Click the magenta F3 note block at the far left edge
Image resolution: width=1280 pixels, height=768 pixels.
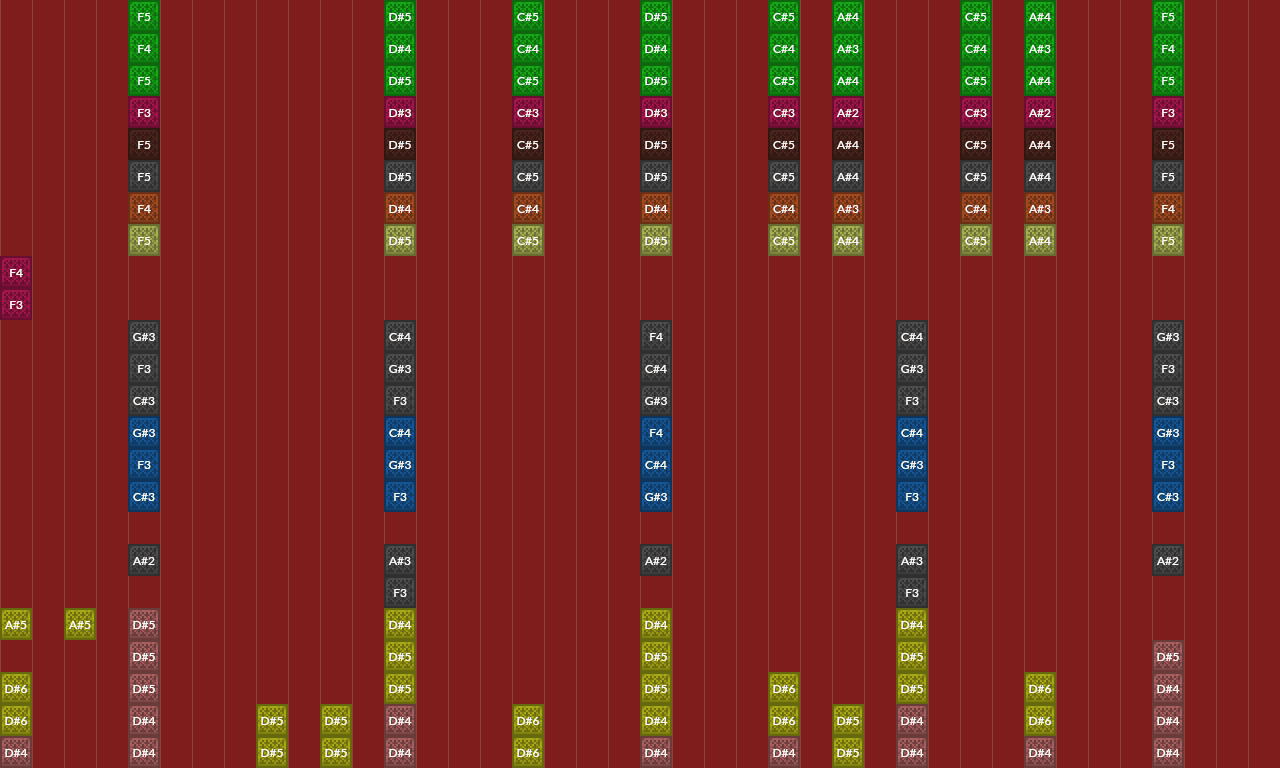16,305
